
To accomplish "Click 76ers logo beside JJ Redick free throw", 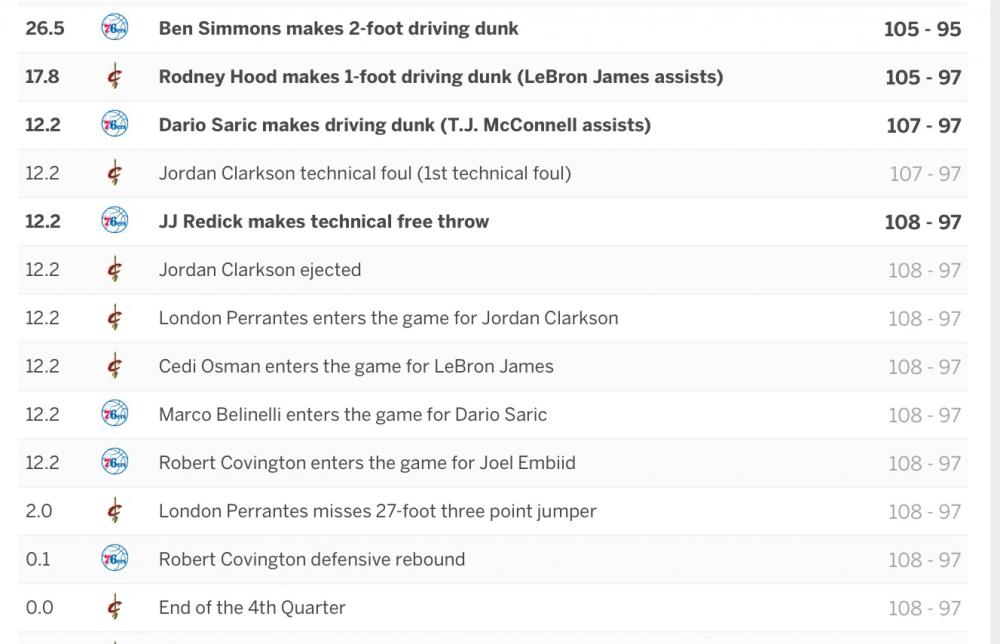I will pyautogui.click(x=115, y=221).
